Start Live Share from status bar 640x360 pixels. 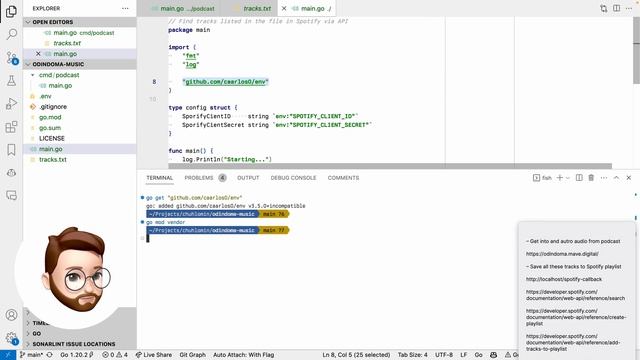point(153,355)
